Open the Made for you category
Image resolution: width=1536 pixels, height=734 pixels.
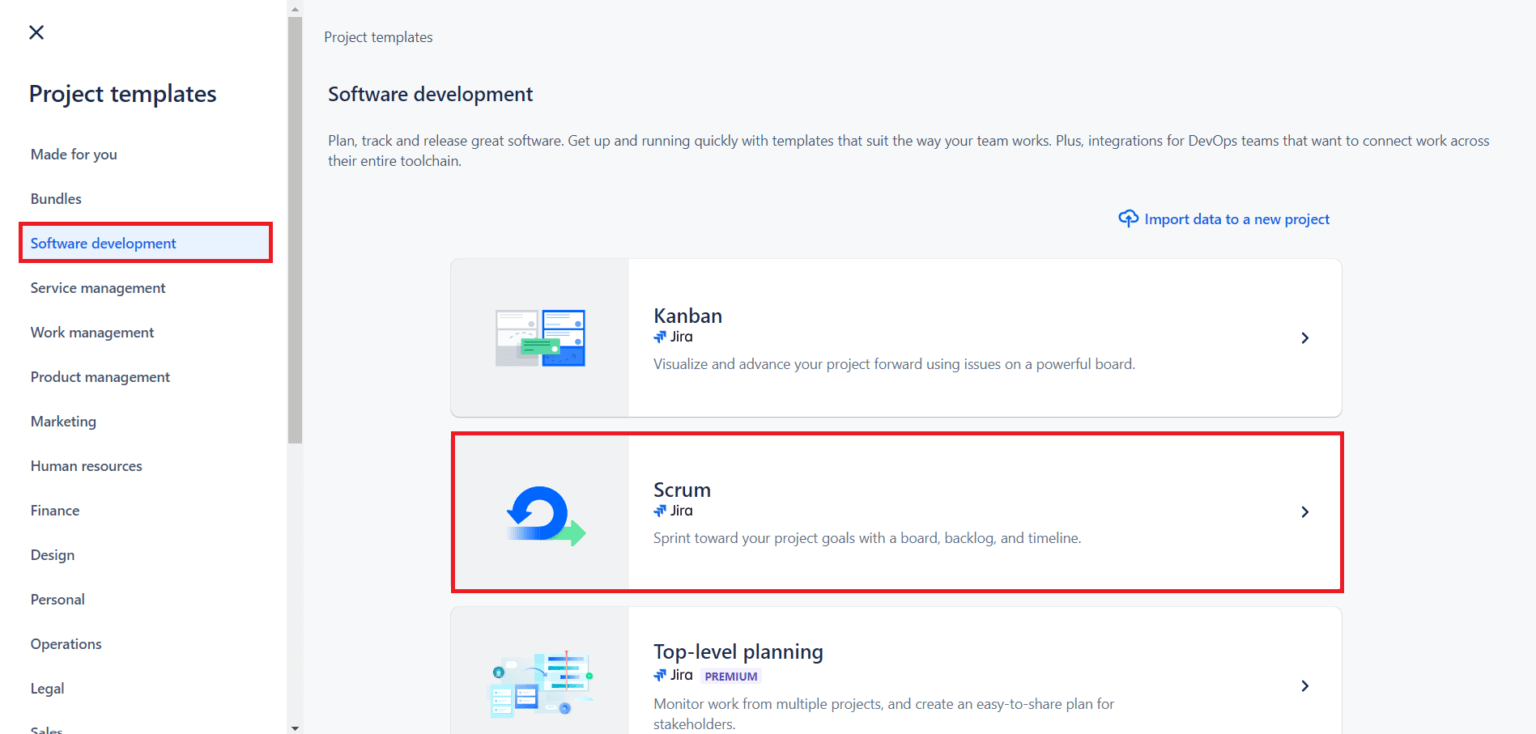coord(74,154)
